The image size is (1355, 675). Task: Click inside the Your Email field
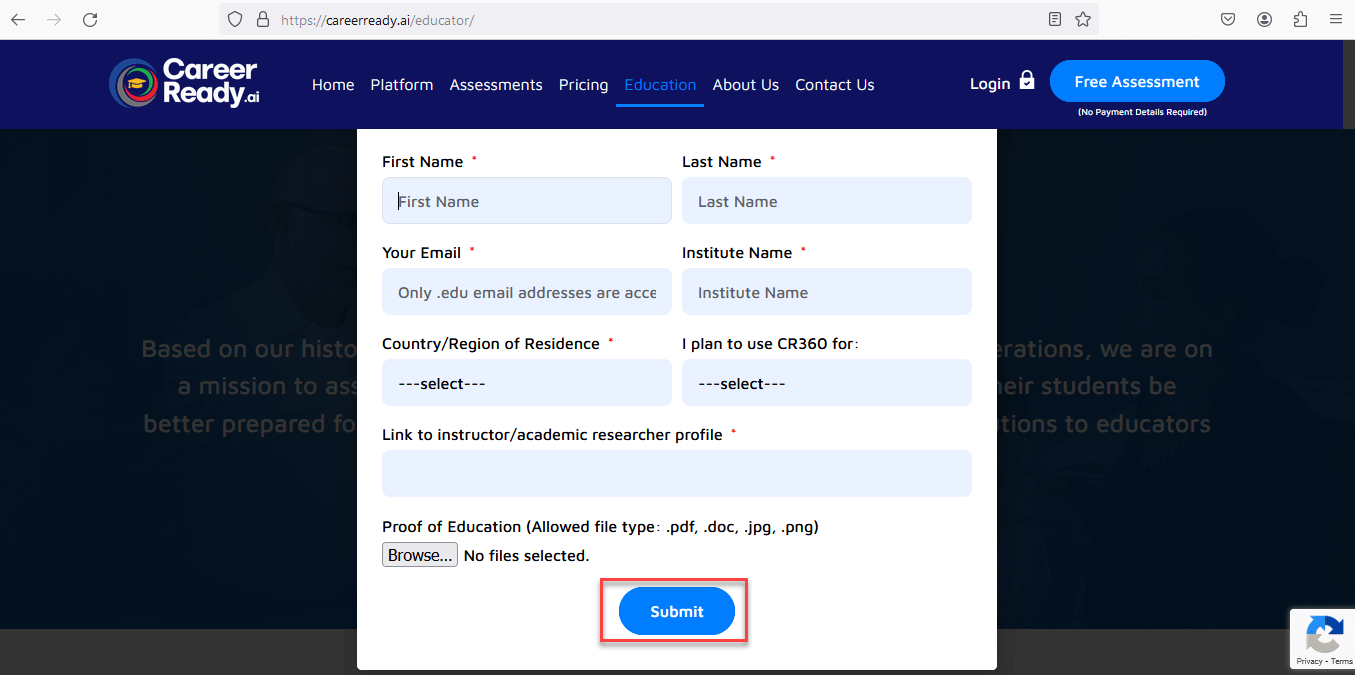coord(526,291)
